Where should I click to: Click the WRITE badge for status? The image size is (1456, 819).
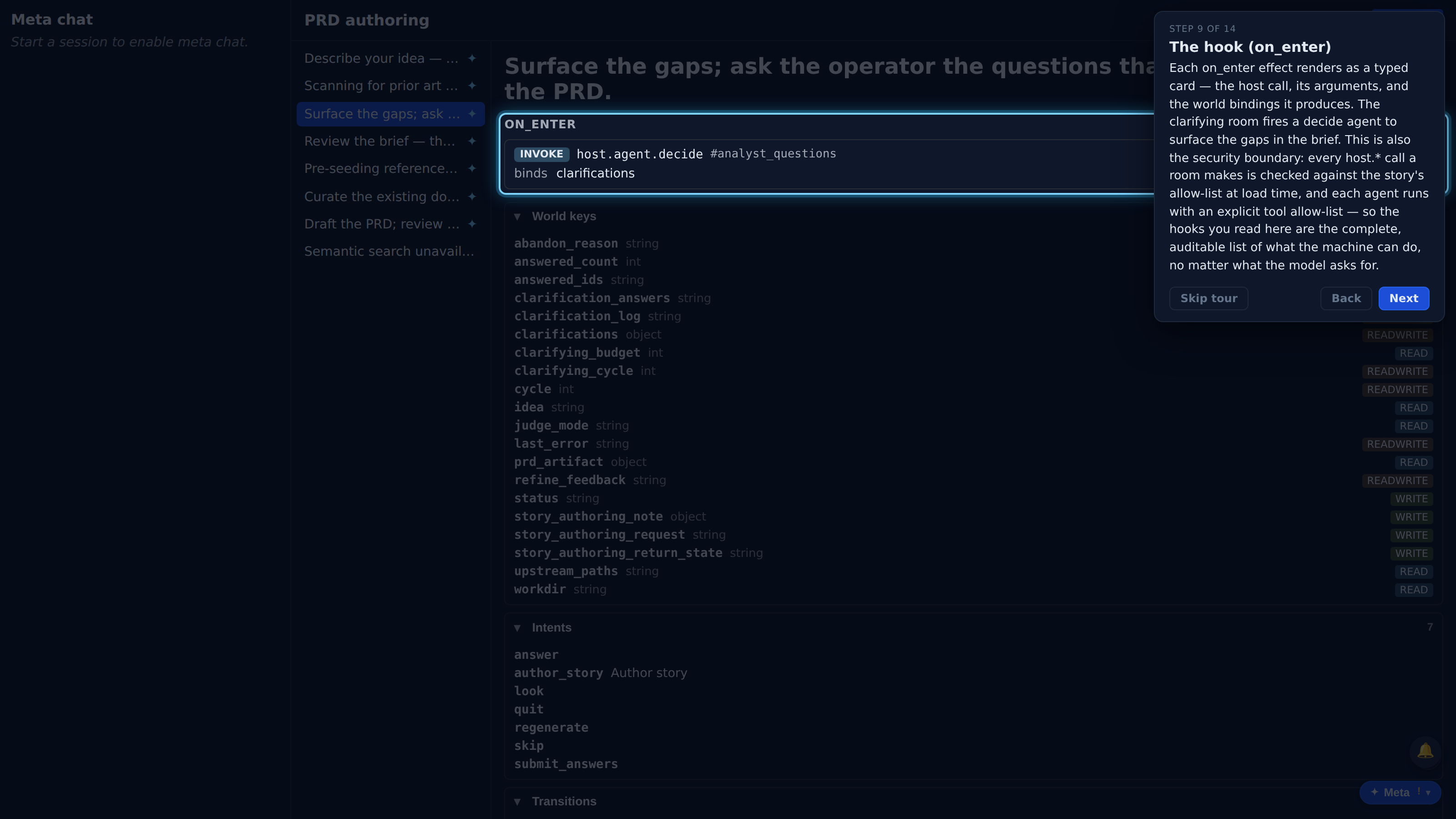pyautogui.click(x=1411, y=499)
